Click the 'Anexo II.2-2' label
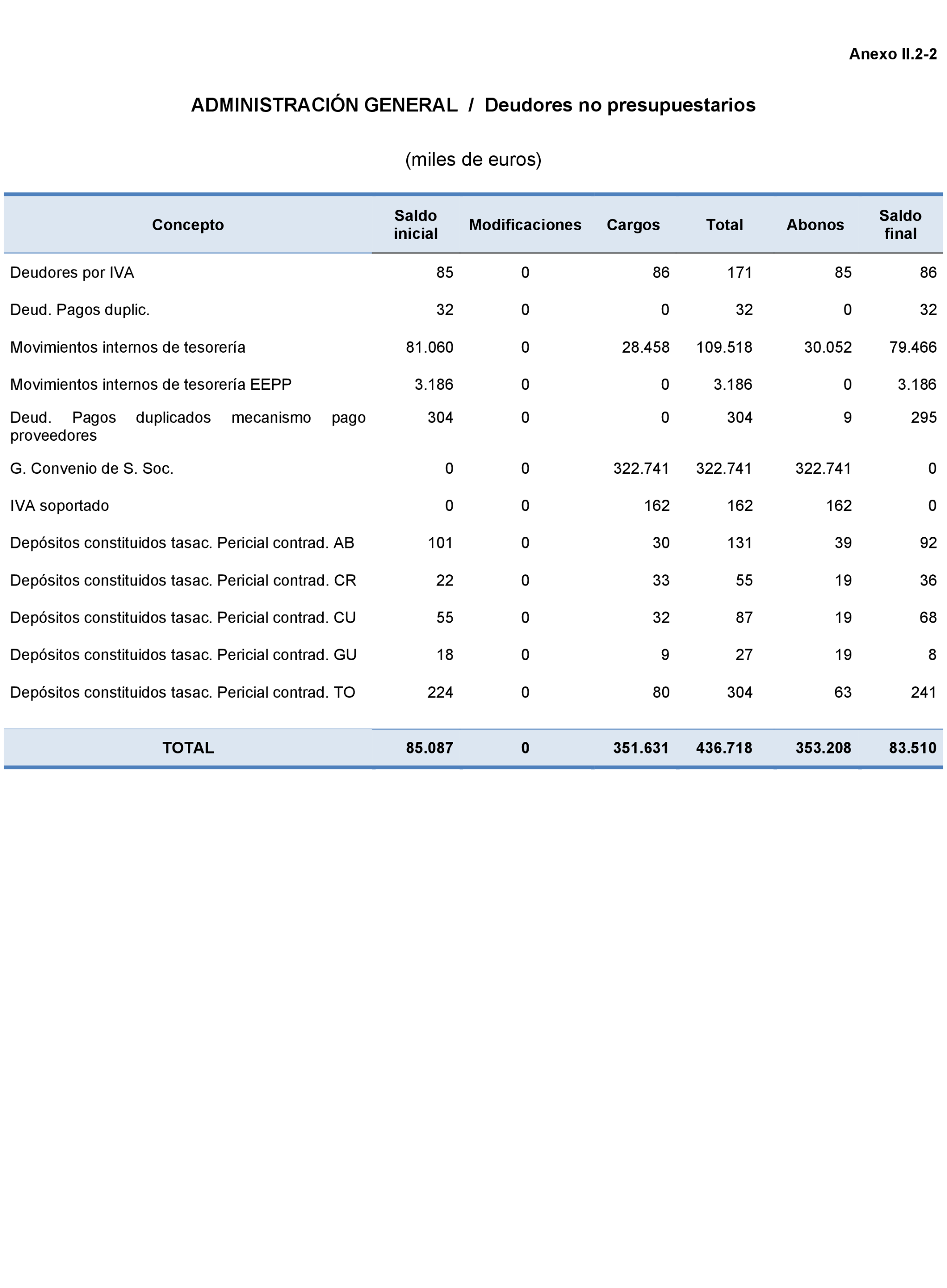The width and height of the screenshot is (947, 1288). 893,54
